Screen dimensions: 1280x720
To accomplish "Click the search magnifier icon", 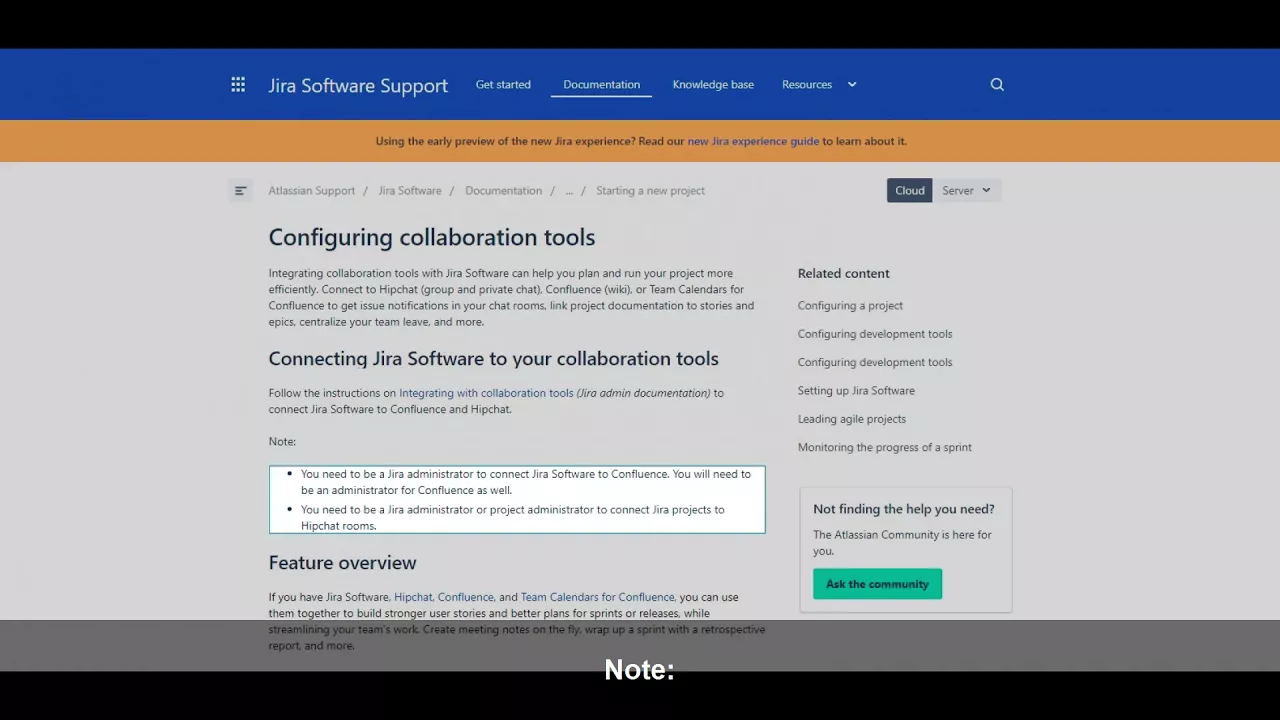I will [x=997, y=85].
